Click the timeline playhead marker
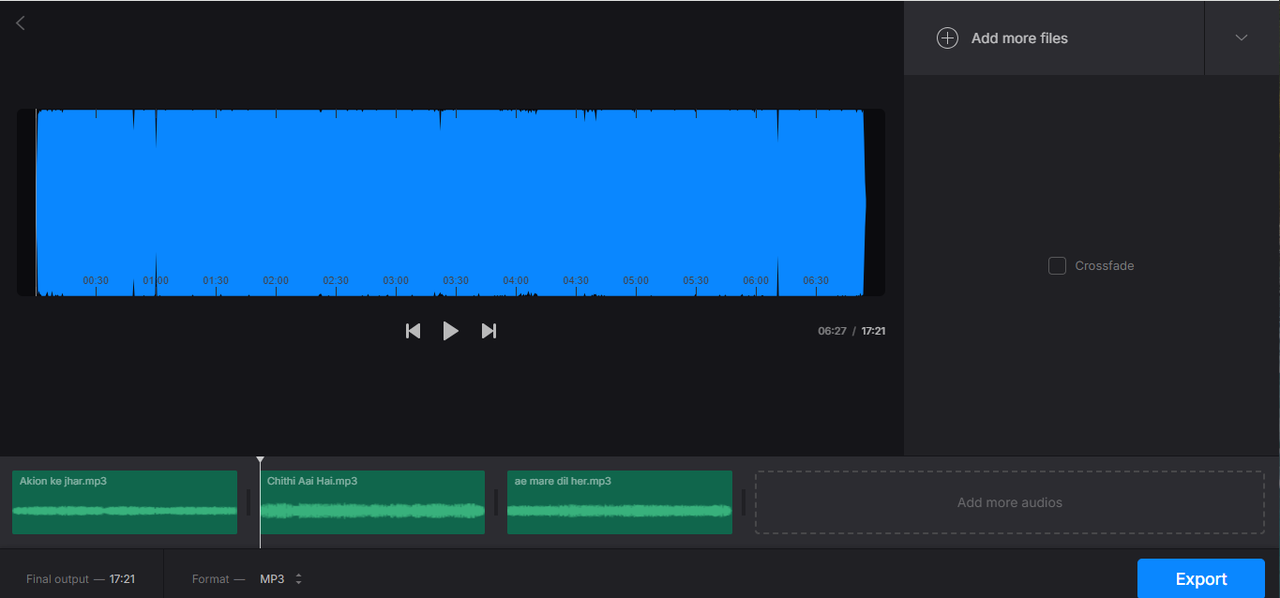The height and width of the screenshot is (598, 1280). [260, 461]
